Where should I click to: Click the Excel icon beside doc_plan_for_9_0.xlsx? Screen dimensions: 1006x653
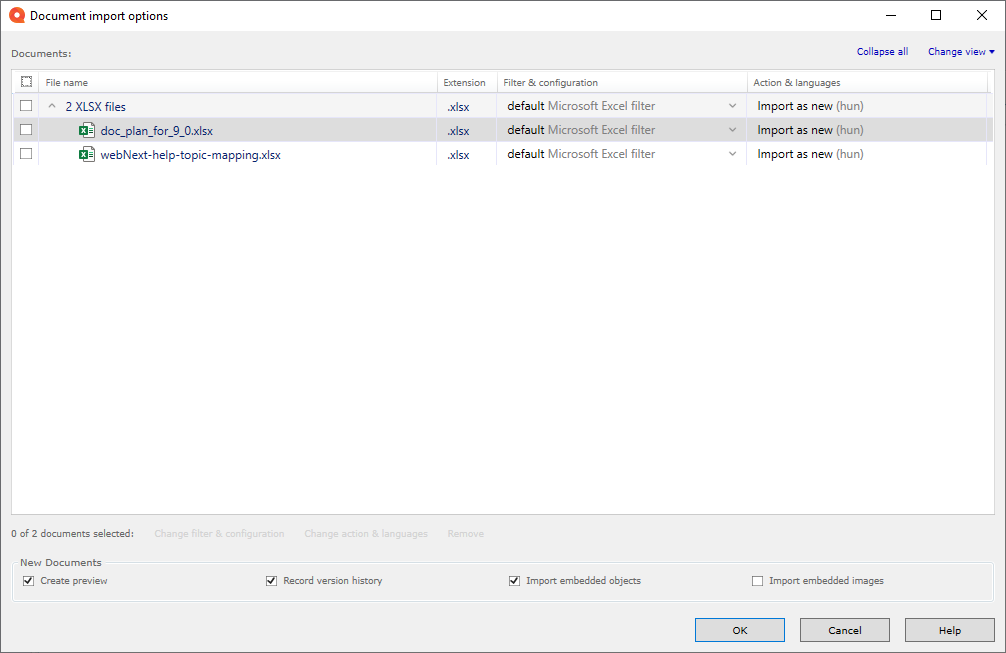point(86,129)
